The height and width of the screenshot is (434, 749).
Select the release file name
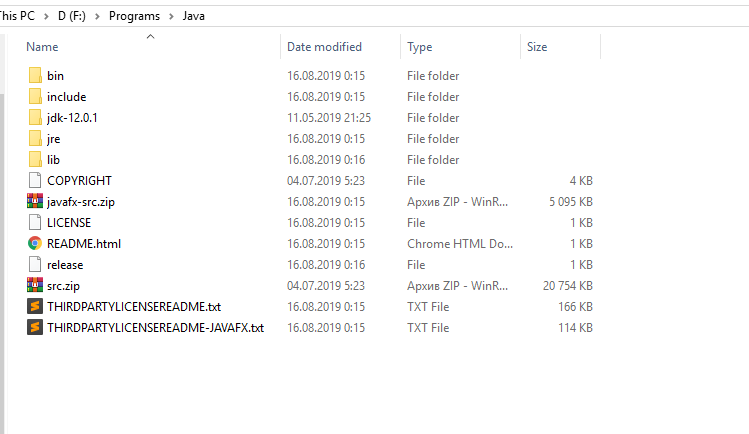click(65, 265)
